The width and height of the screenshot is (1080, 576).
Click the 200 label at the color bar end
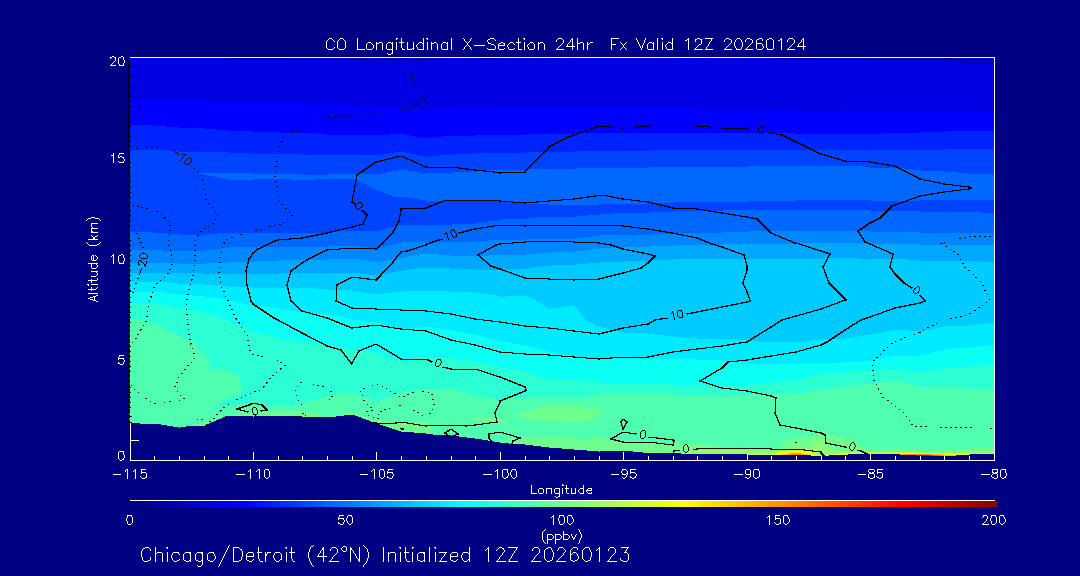point(993,520)
